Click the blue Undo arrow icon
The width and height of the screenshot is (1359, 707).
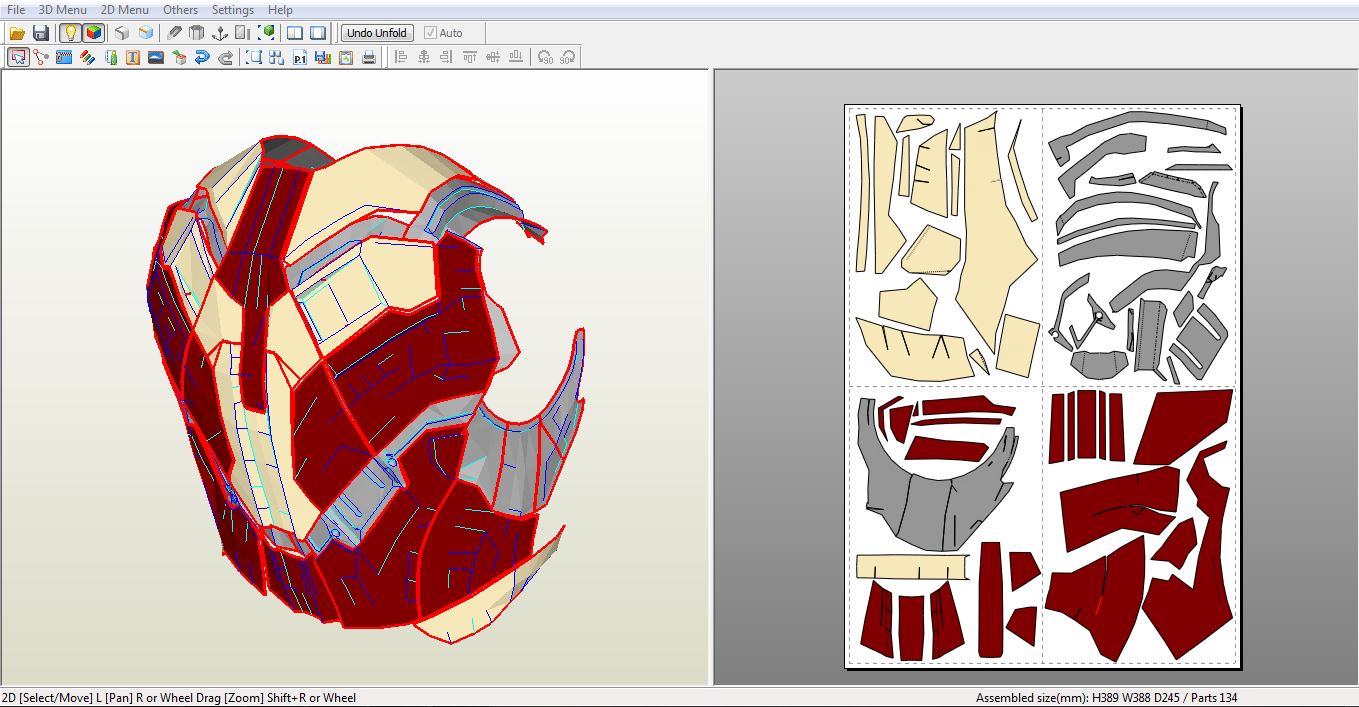tap(202, 57)
